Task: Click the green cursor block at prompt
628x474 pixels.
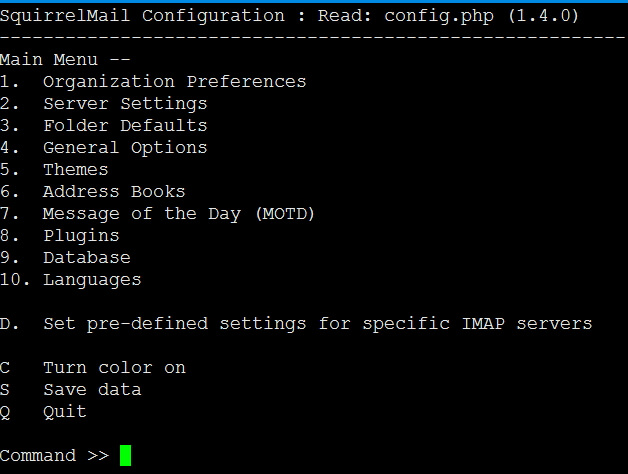Action: (x=125, y=456)
